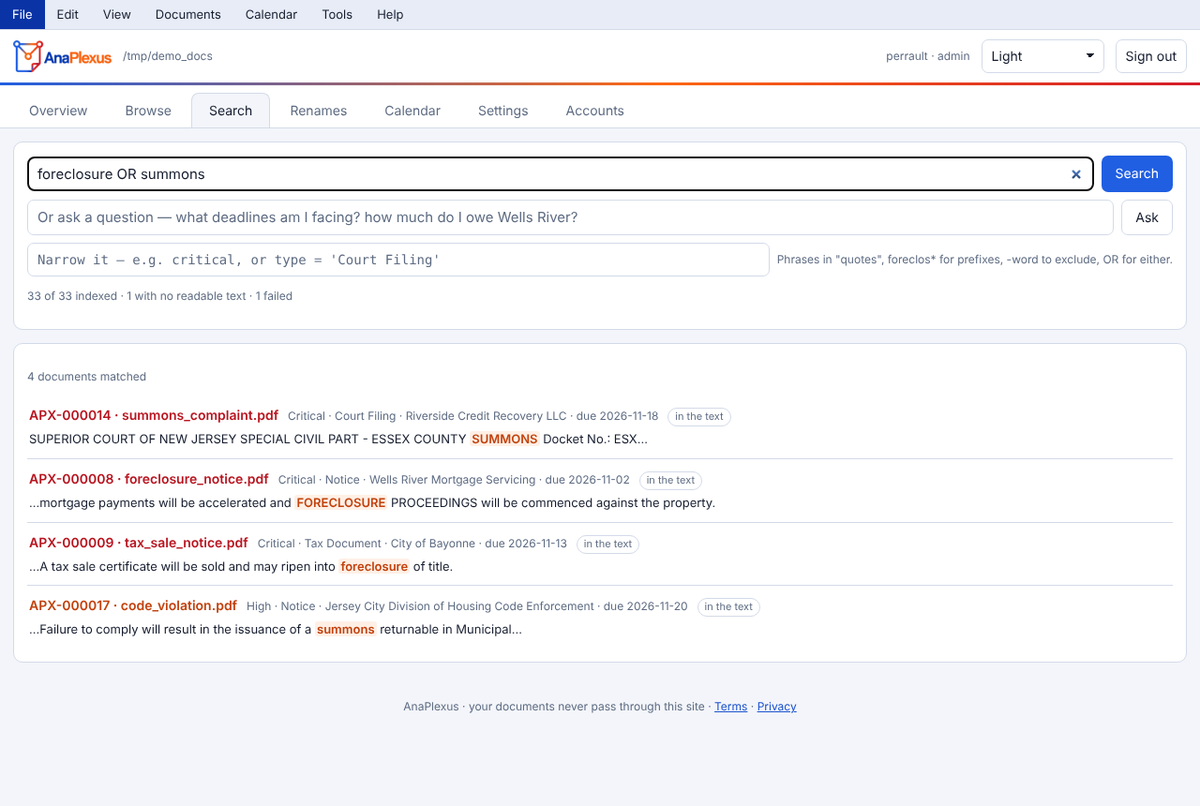Click the 'perrault · admin' user label
Screen dimensions: 1200x806
(x=928, y=56)
